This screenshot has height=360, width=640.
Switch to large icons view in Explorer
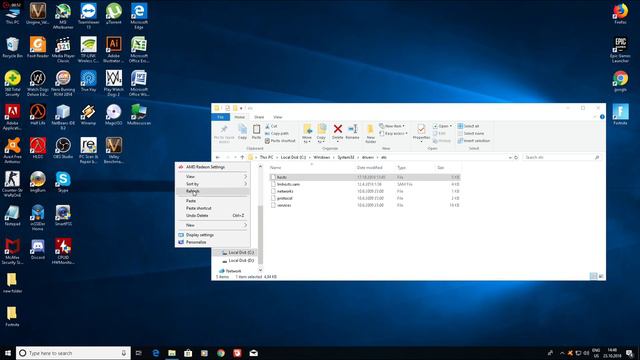click(x=601, y=276)
